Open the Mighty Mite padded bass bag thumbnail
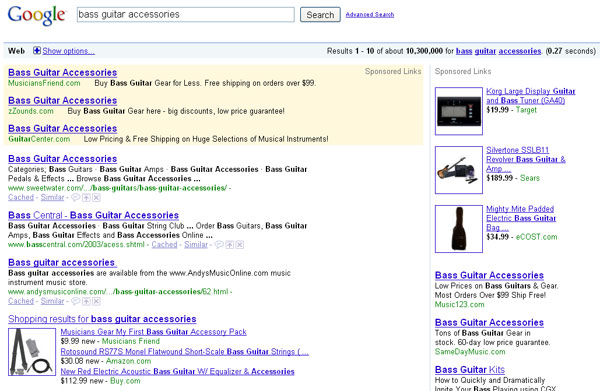Image resolution: width=600 pixels, height=391 pixels. (459, 229)
